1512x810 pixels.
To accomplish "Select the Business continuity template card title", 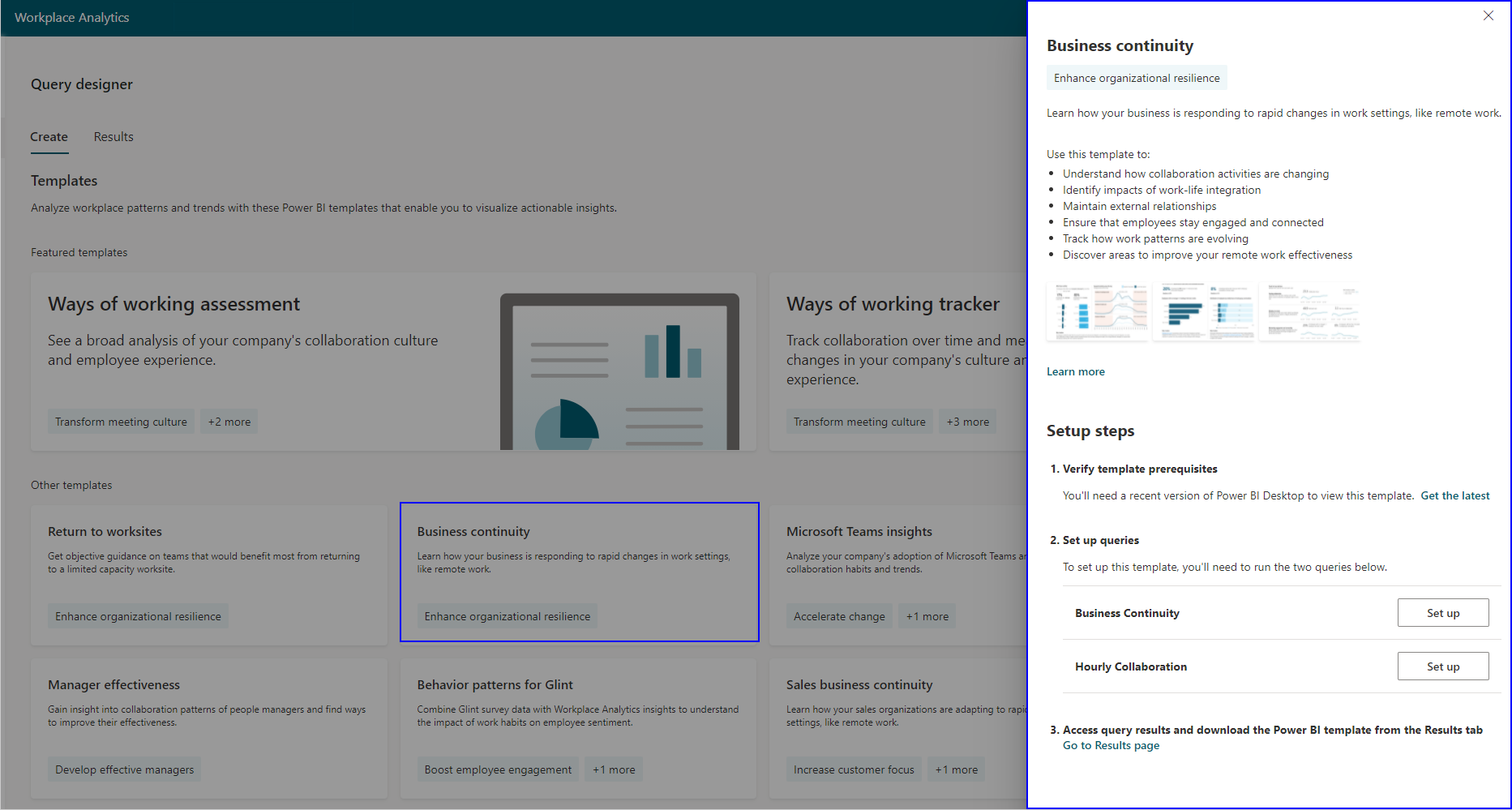I will tap(473, 532).
